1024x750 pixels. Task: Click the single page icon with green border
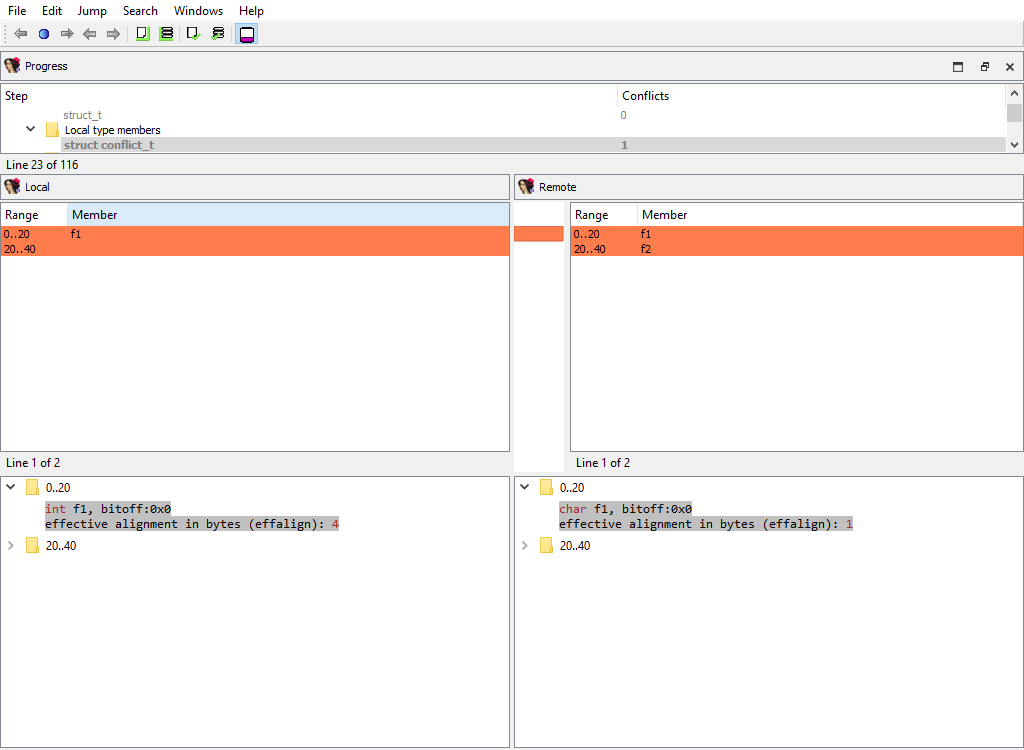click(x=142, y=34)
